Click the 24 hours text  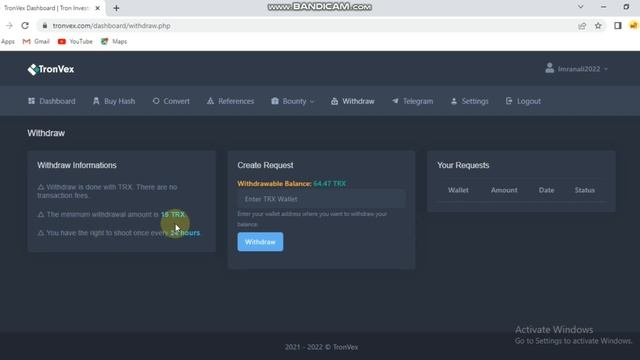[185, 233]
